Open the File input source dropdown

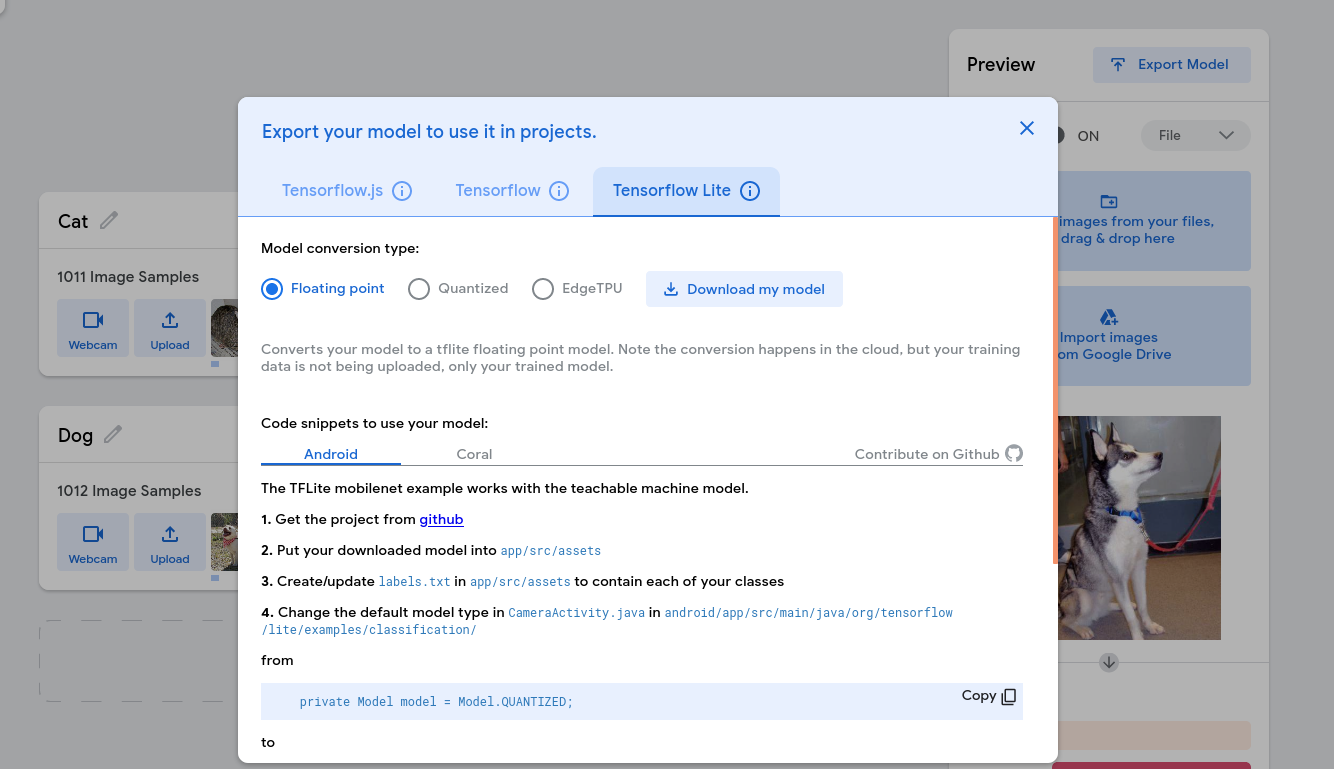(x=1196, y=136)
